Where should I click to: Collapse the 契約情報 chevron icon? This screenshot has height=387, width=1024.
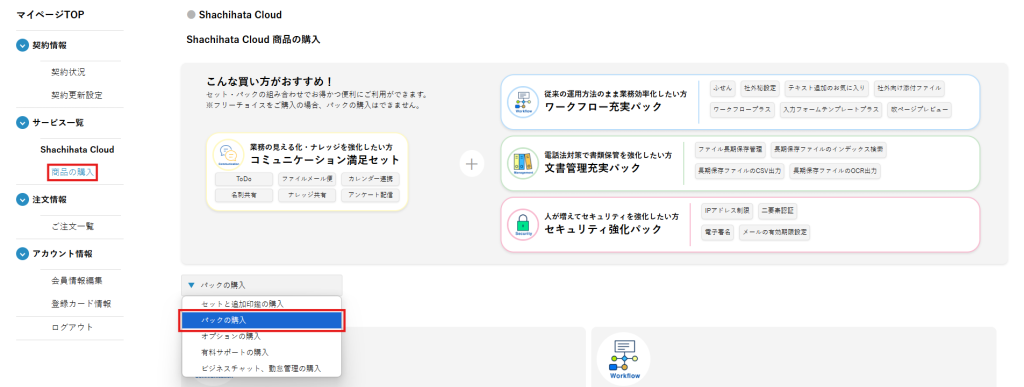(23, 45)
